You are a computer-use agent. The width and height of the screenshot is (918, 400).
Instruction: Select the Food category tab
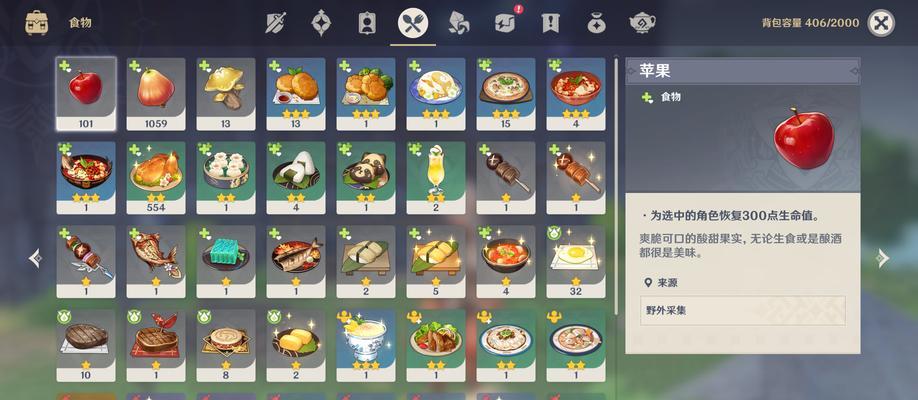click(x=413, y=23)
